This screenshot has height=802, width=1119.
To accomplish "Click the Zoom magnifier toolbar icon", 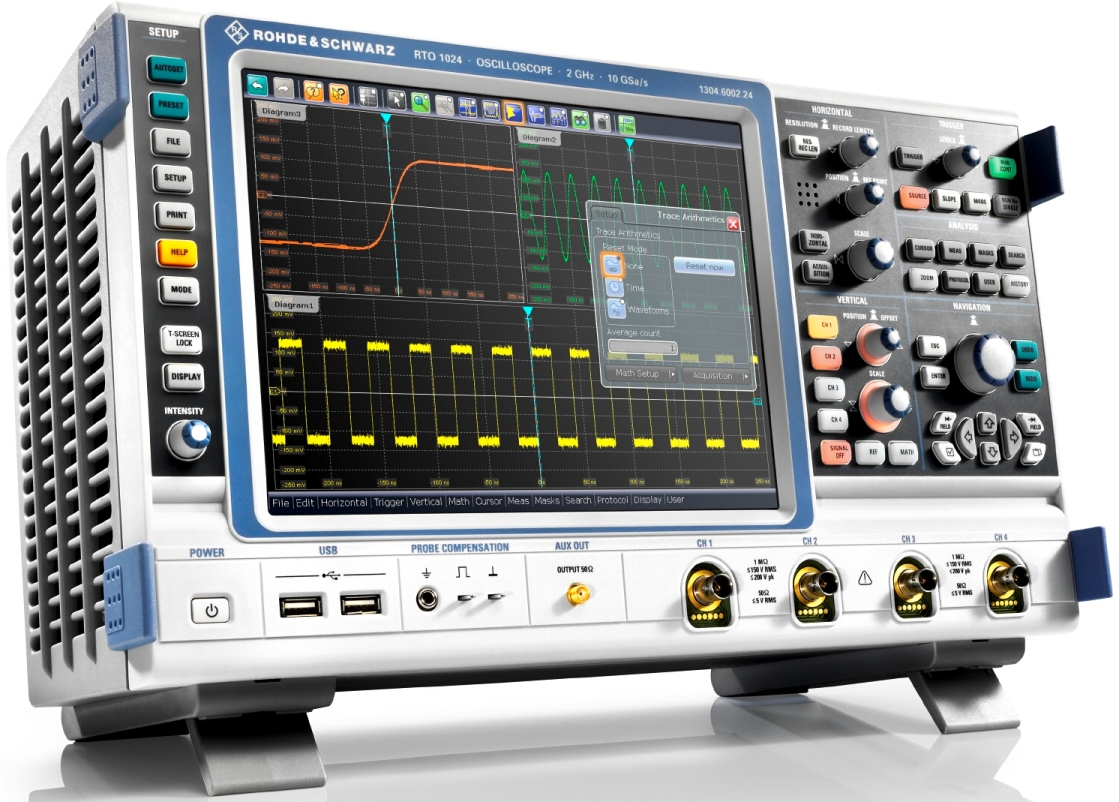I will coord(421,101).
